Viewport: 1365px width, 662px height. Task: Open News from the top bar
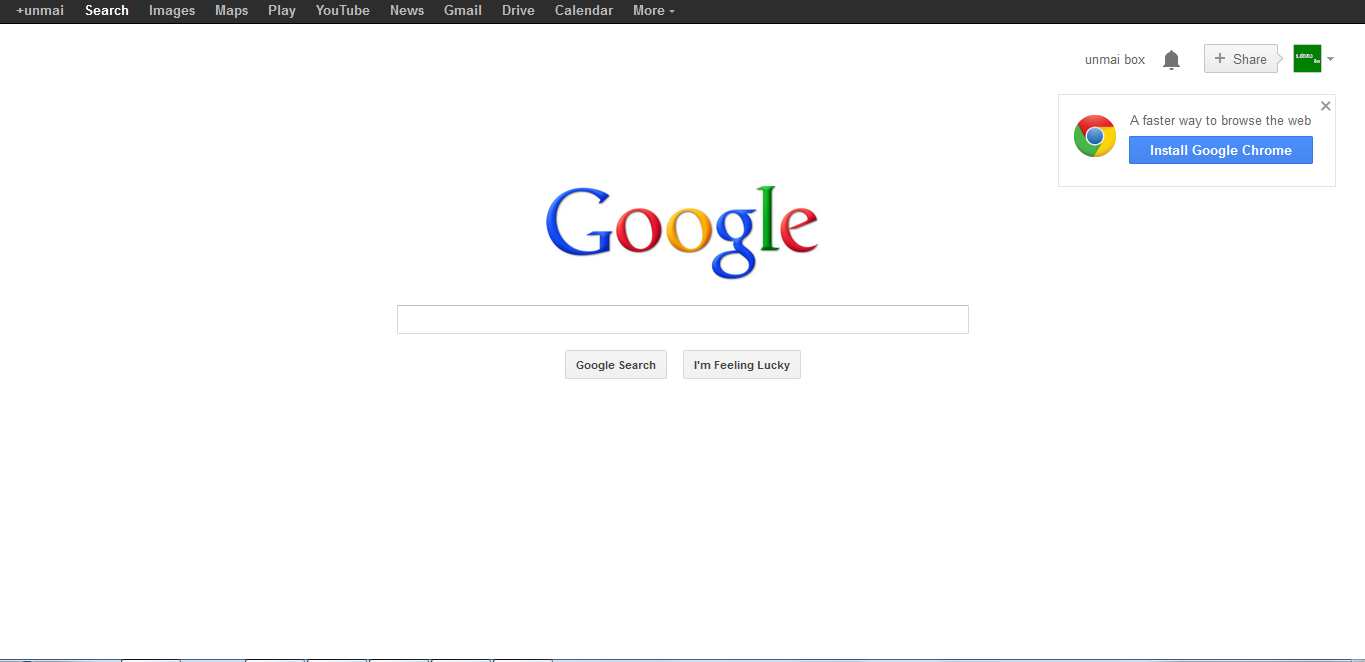(407, 10)
